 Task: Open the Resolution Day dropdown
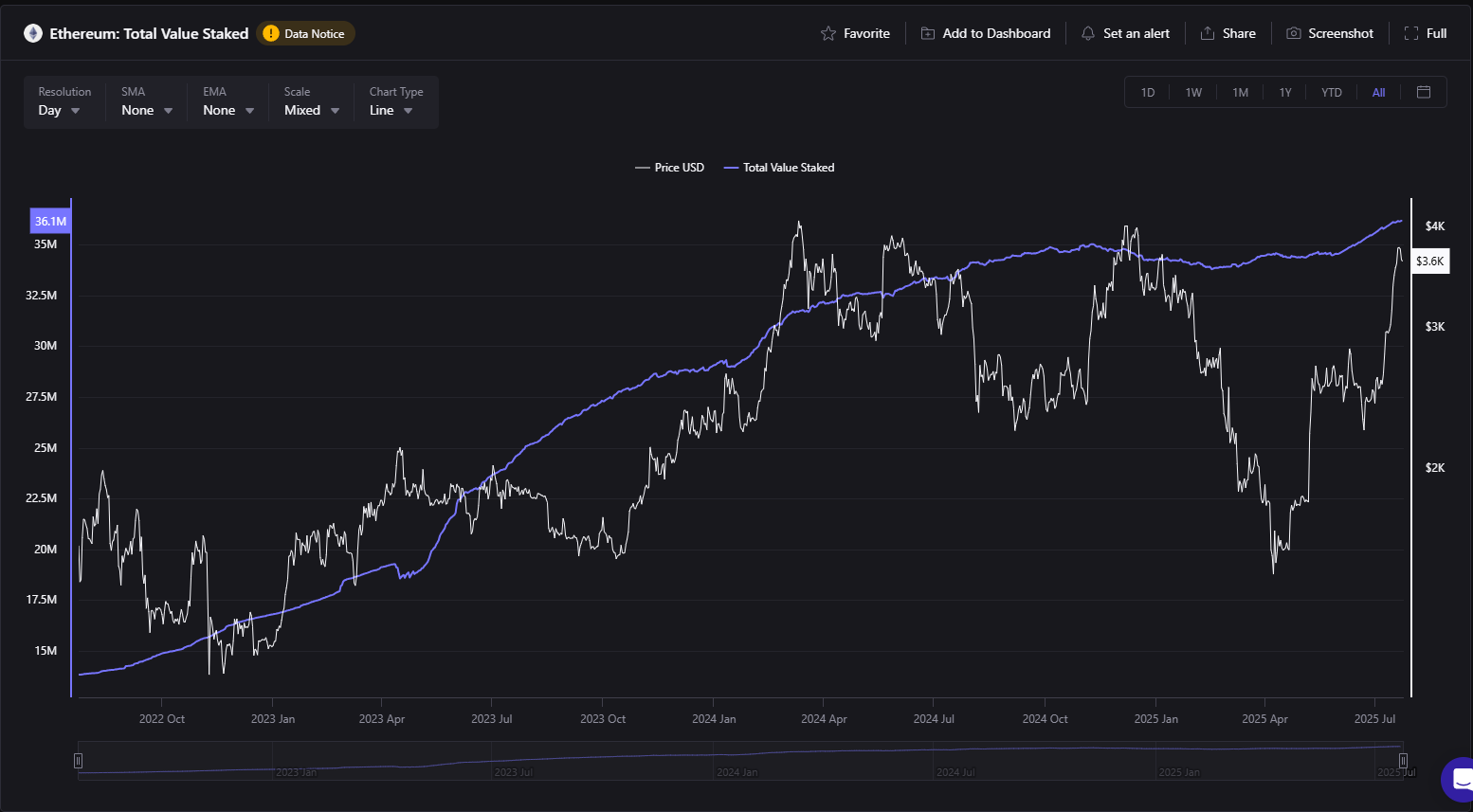(64, 101)
